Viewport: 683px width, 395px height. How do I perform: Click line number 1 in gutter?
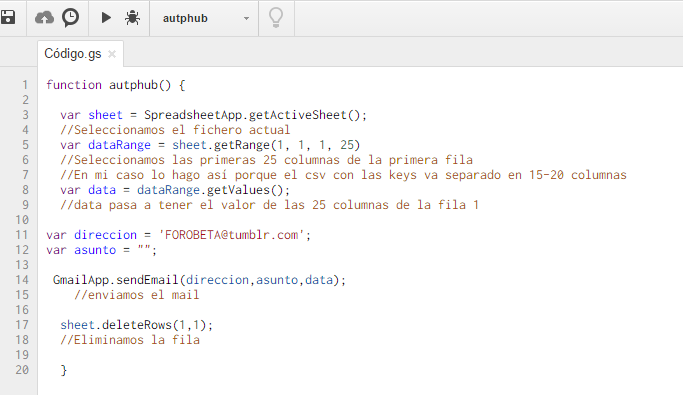tap(25, 85)
